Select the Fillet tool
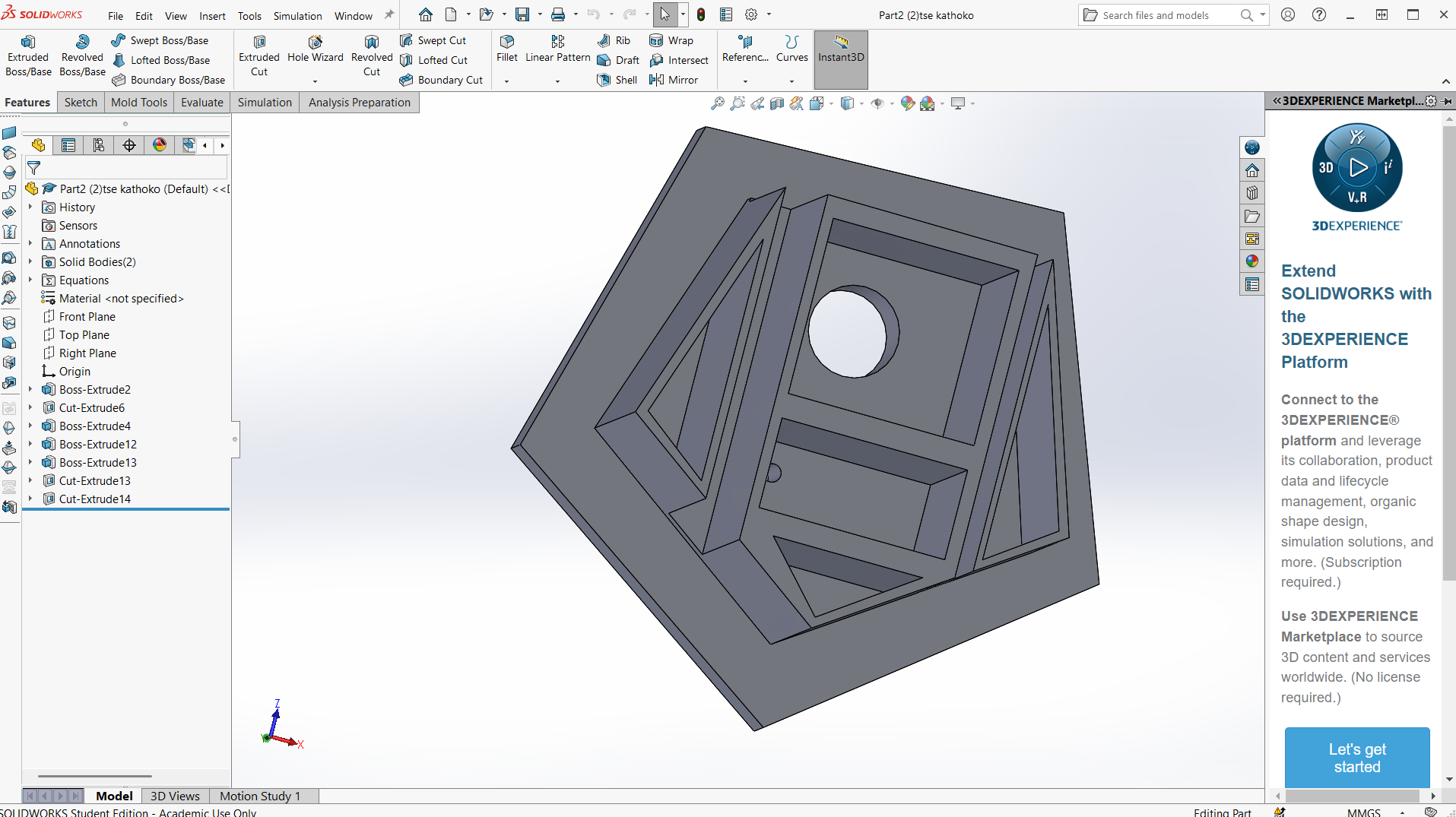 [507, 49]
